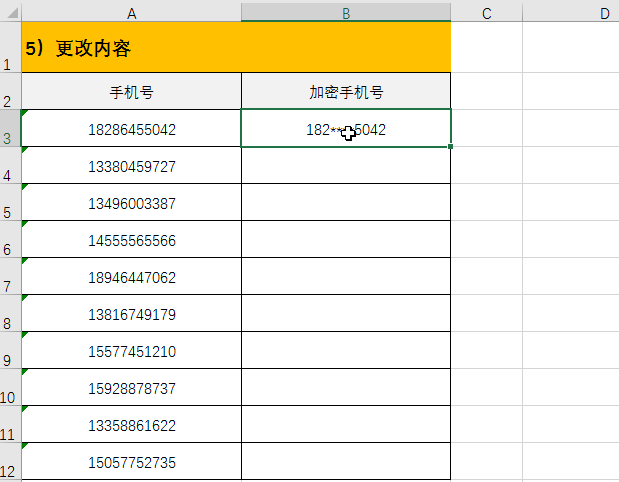Select column D header
This screenshot has height=482, width=619.
(571, 13)
